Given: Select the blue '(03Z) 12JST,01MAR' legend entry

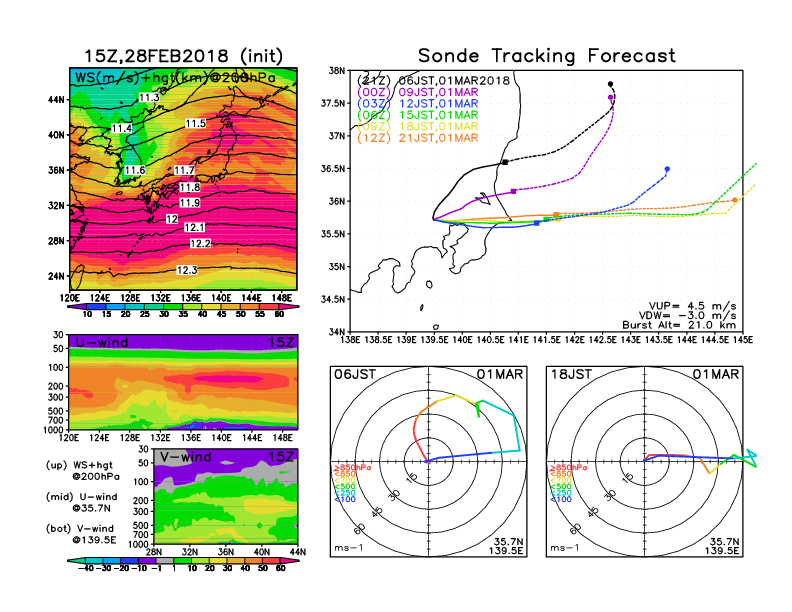Looking at the screenshot, I should [417, 104].
